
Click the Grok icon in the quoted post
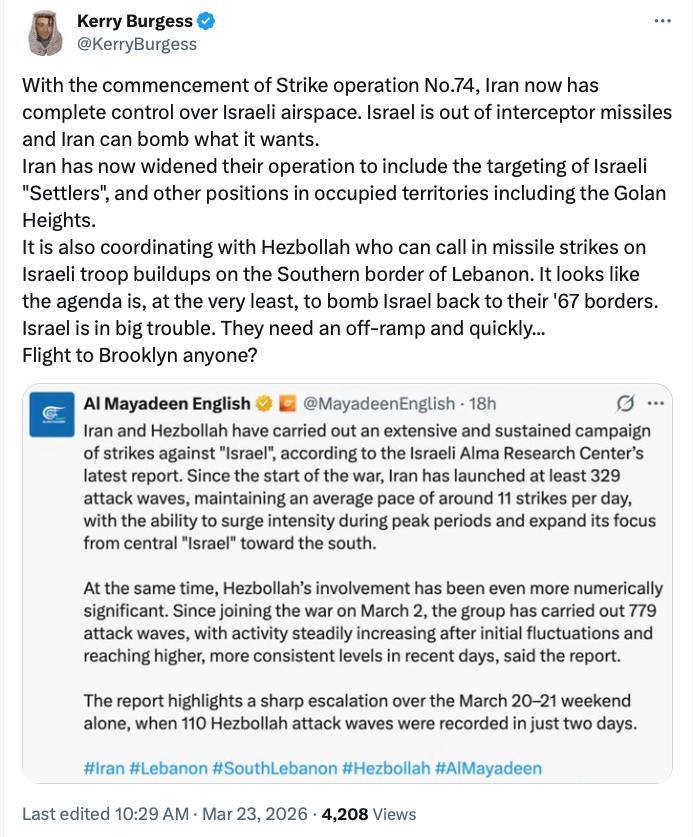click(x=626, y=404)
